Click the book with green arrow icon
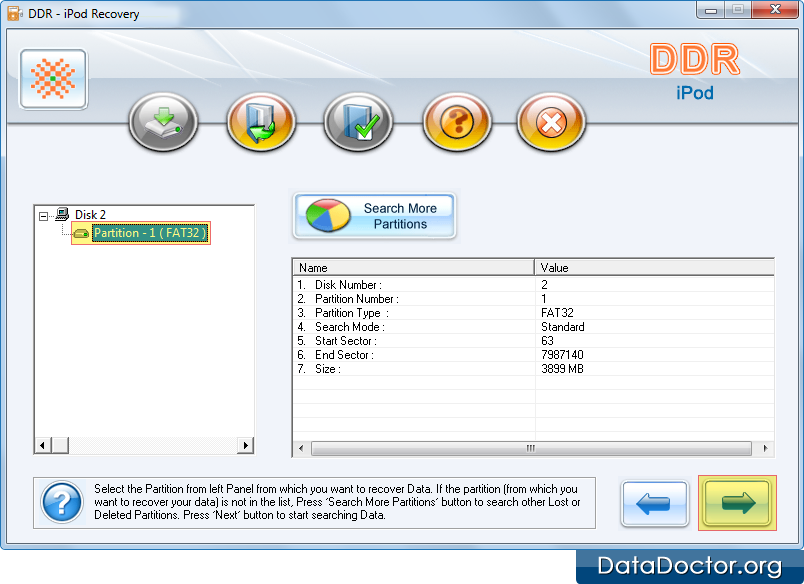 (261, 122)
